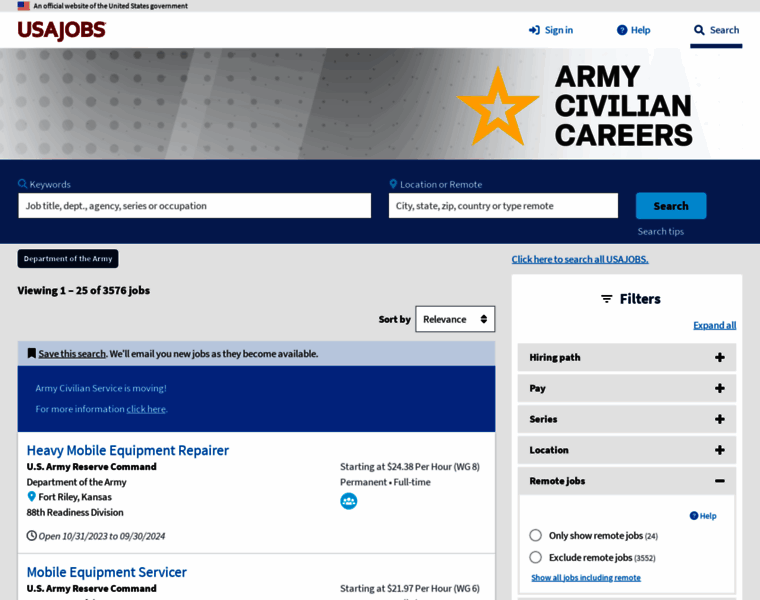Image resolution: width=760 pixels, height=600 pixels.
Task: Click the Location or Remote field
Action: click(503, 206)
